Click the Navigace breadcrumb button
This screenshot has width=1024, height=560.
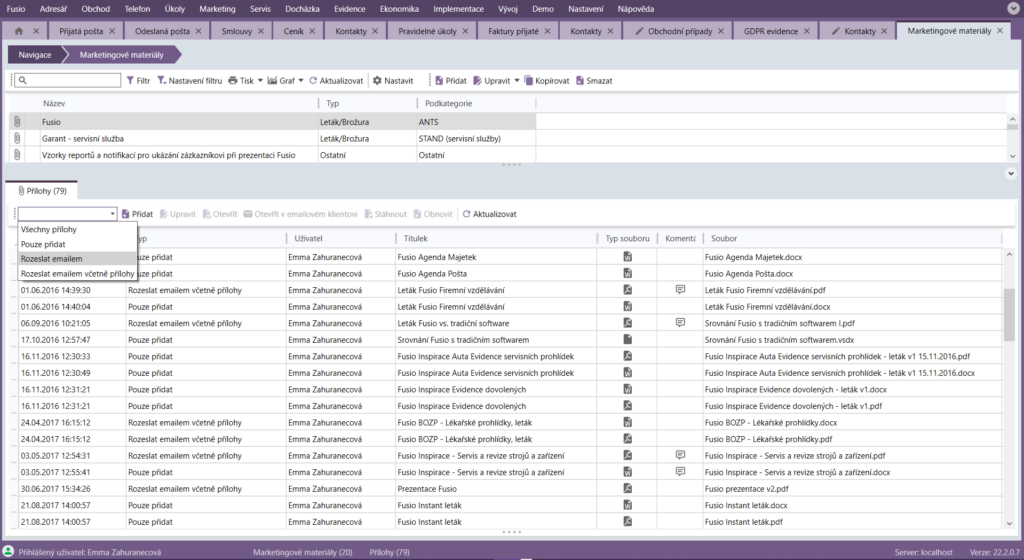(35, 55)
